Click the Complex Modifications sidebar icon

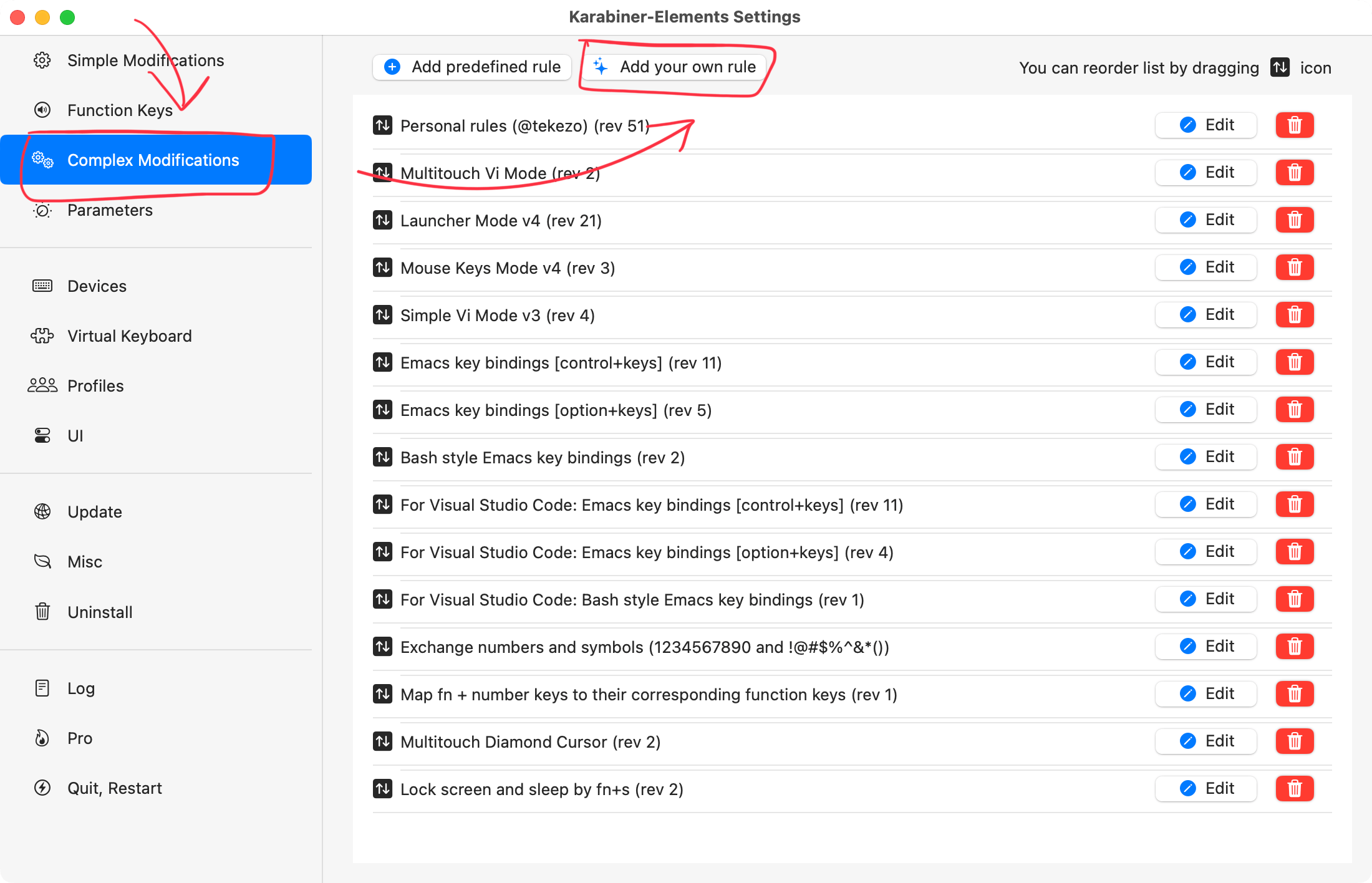point(43,159)
